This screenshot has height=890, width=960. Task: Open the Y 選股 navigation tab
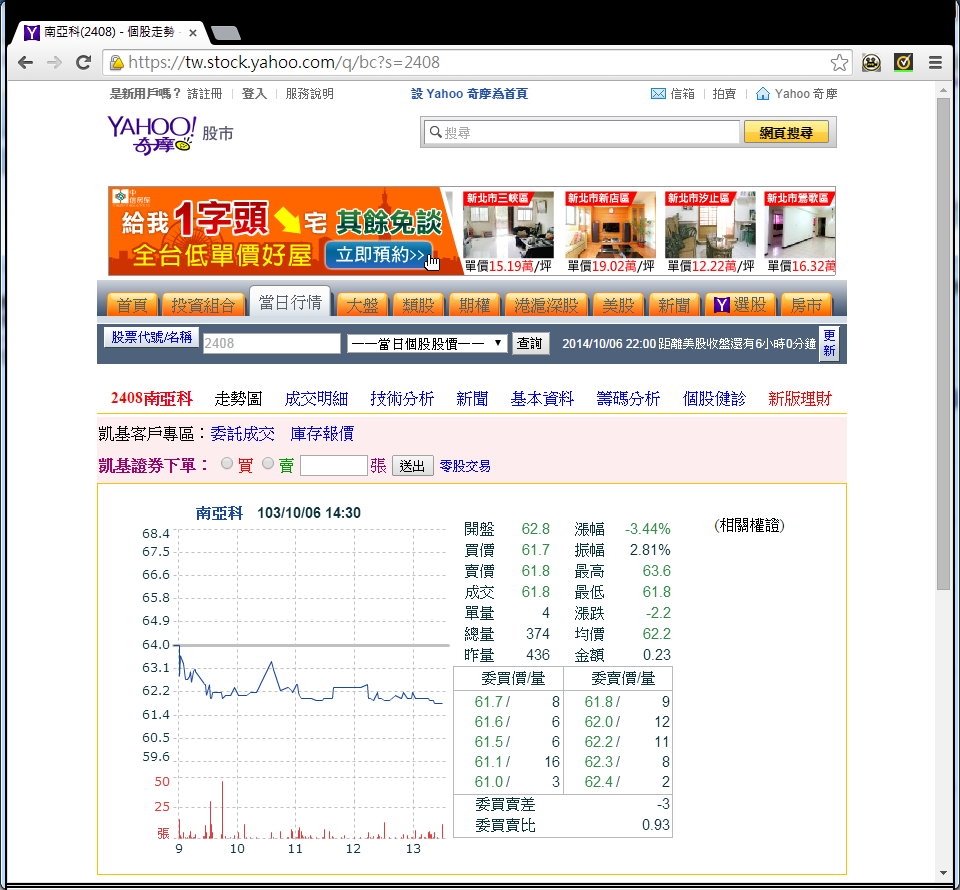point(741,305)
